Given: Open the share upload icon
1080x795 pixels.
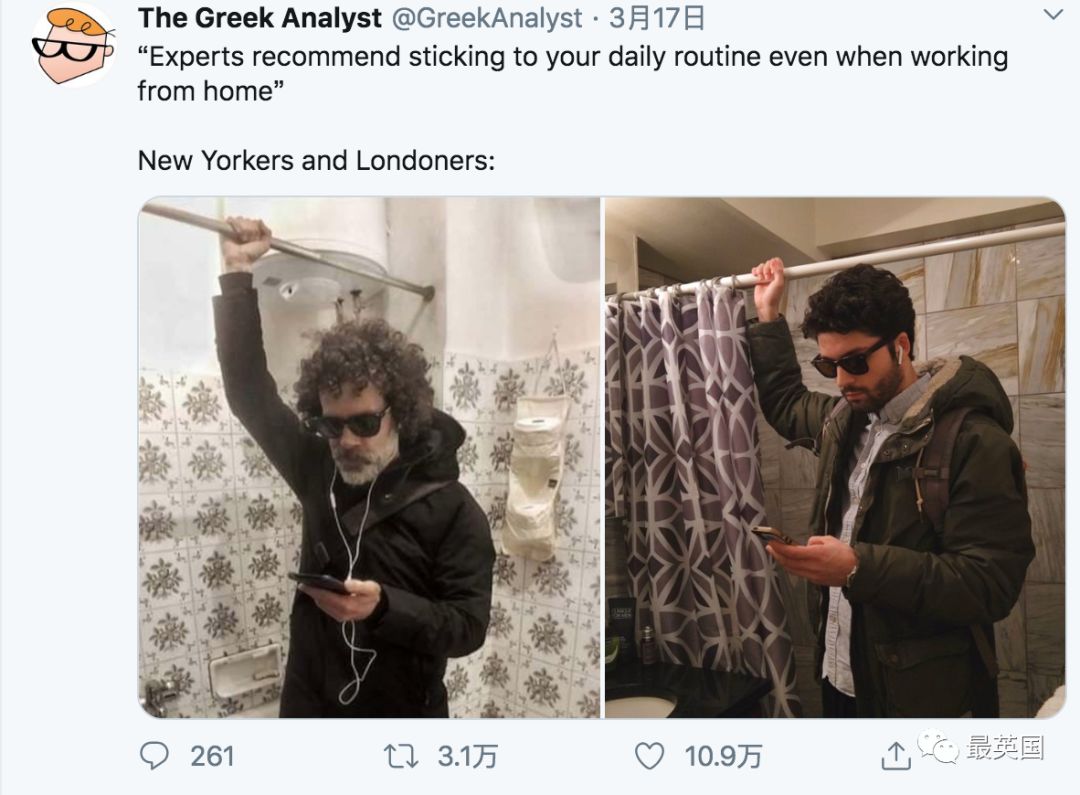Looking at the screenshot, I should pyautogui.click(x=895, y=756).
